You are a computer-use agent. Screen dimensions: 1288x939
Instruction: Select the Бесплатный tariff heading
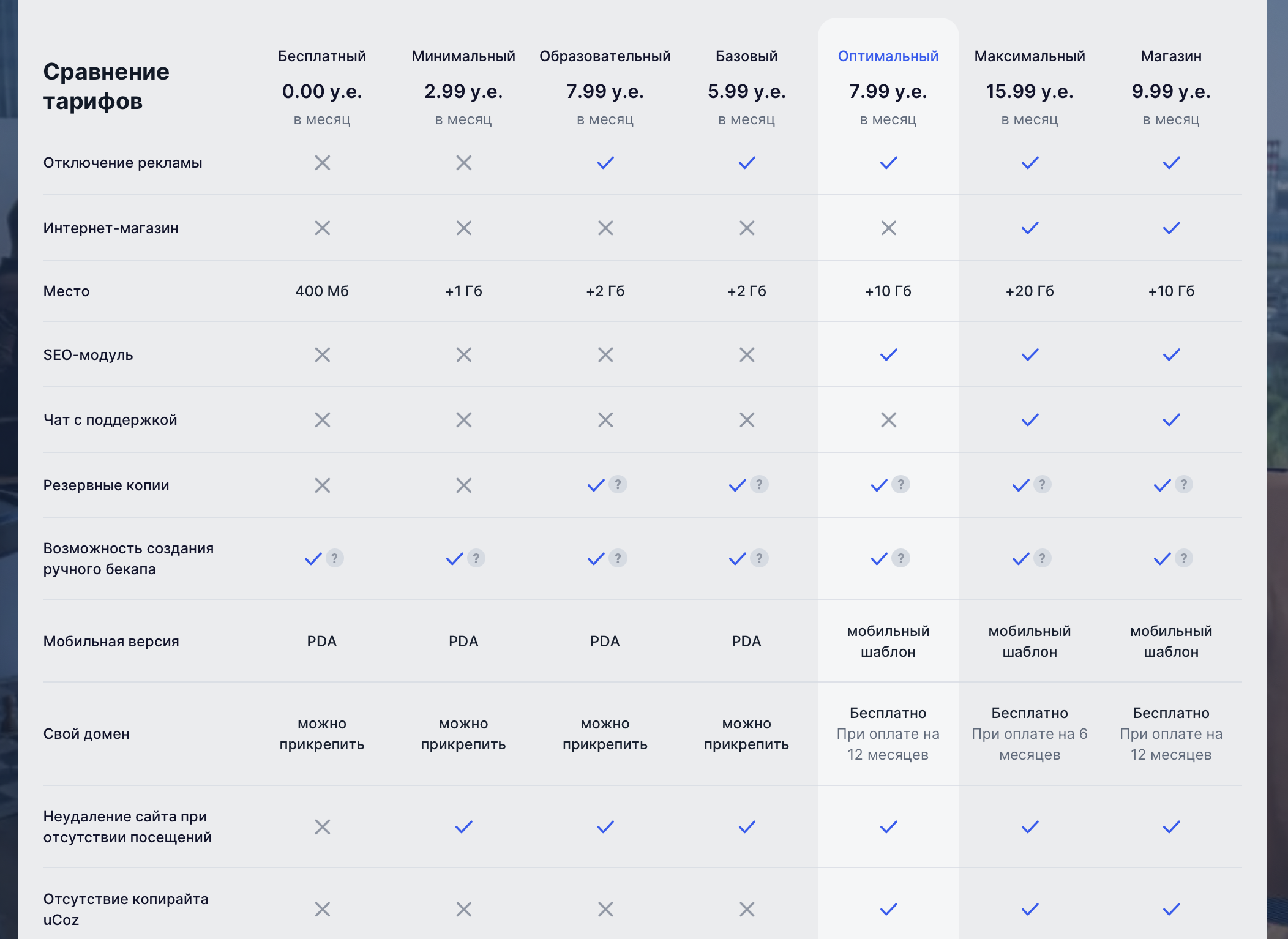point(322,56)
